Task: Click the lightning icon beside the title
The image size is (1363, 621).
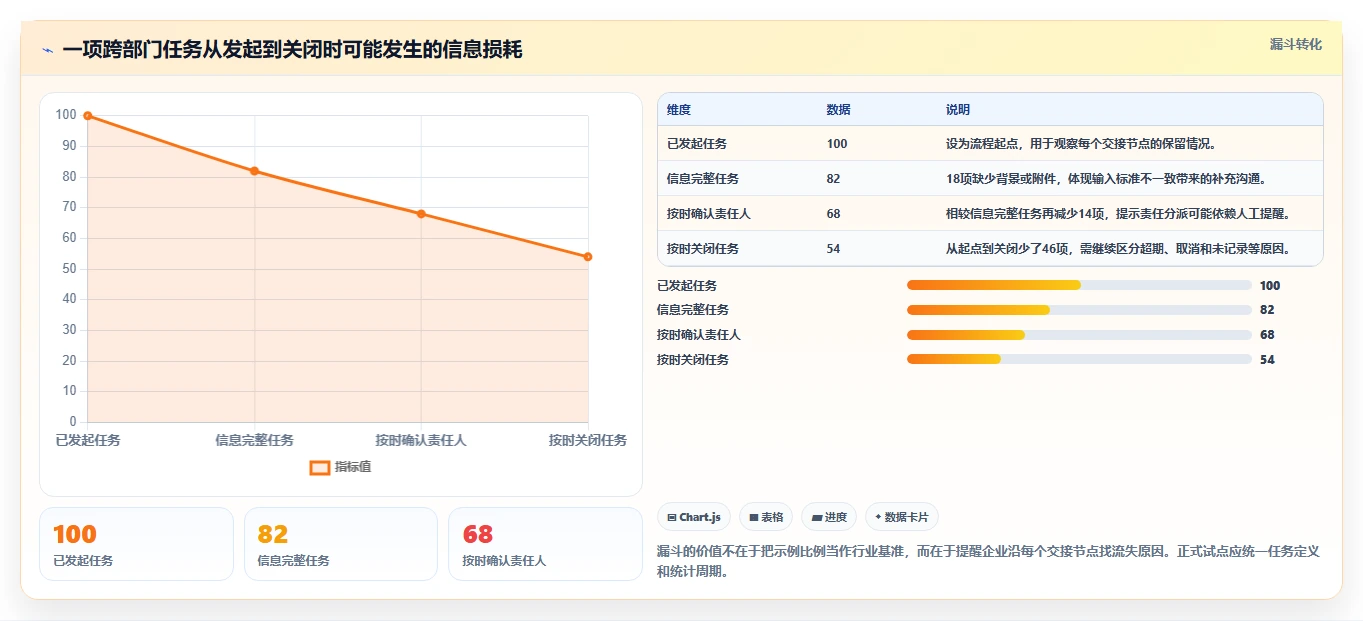Action: point(47,50)
